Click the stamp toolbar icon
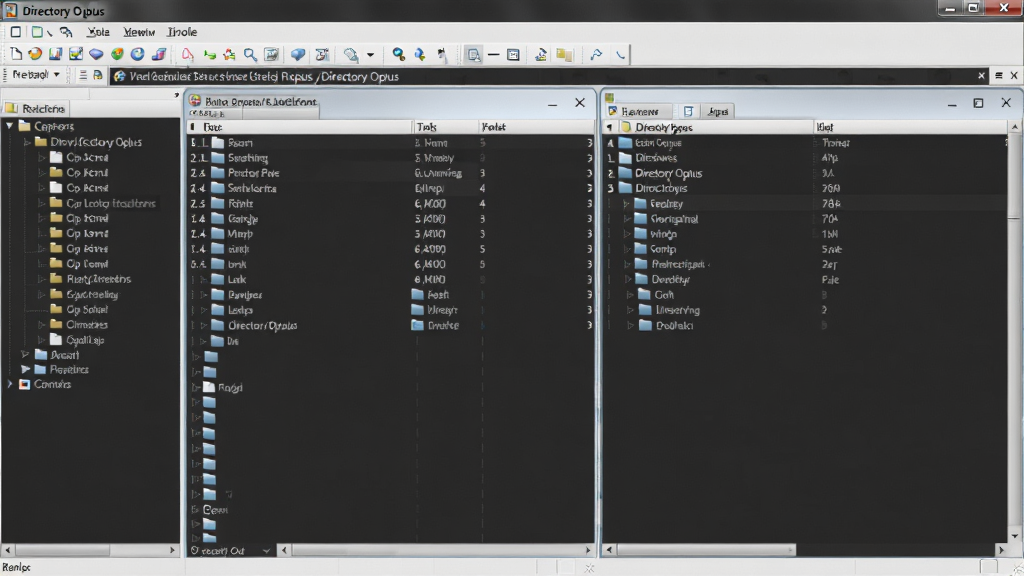This screenshot has height=576, width=1024. (x=541, y=55)
